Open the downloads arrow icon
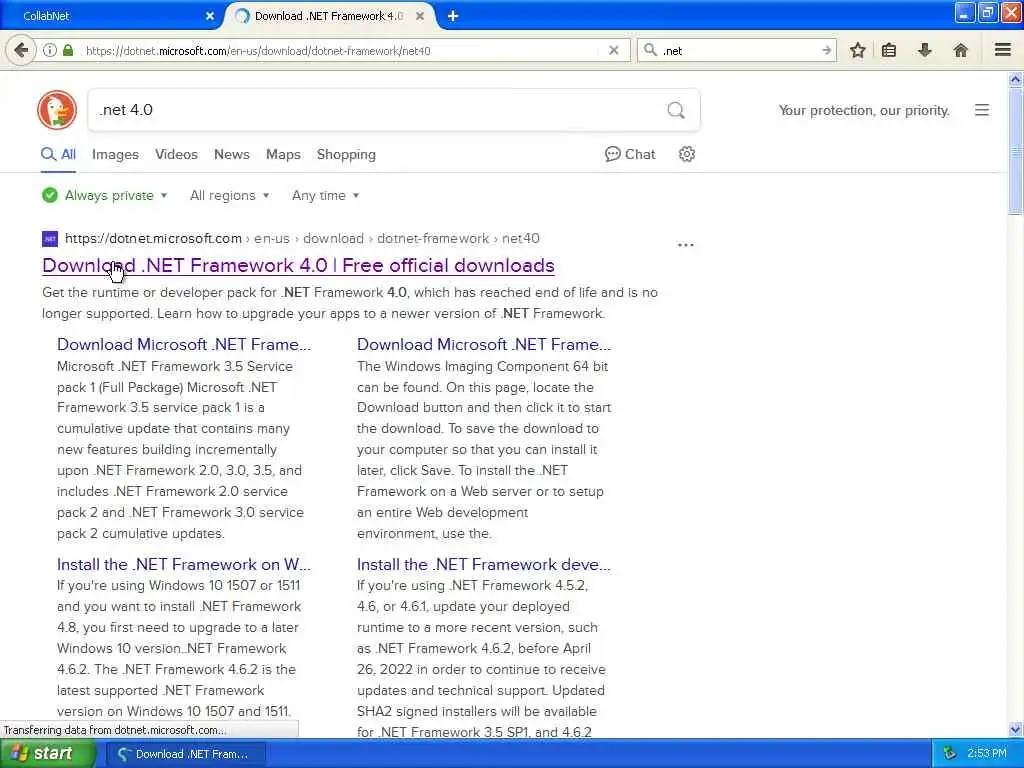 (925, 50)
